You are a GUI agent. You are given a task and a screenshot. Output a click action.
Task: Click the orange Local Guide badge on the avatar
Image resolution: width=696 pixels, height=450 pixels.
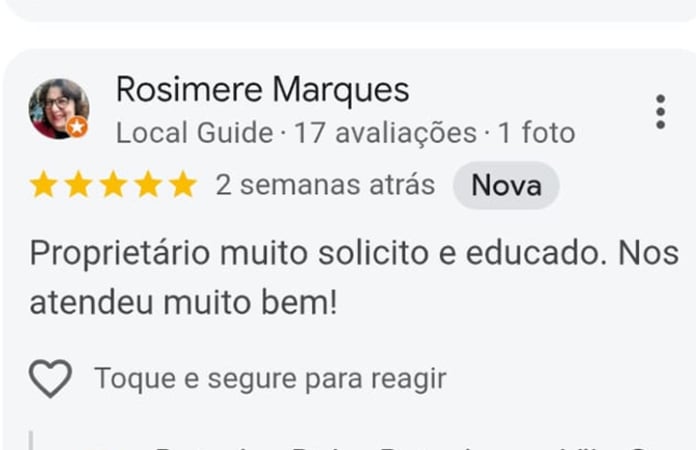tap(77, 127)
